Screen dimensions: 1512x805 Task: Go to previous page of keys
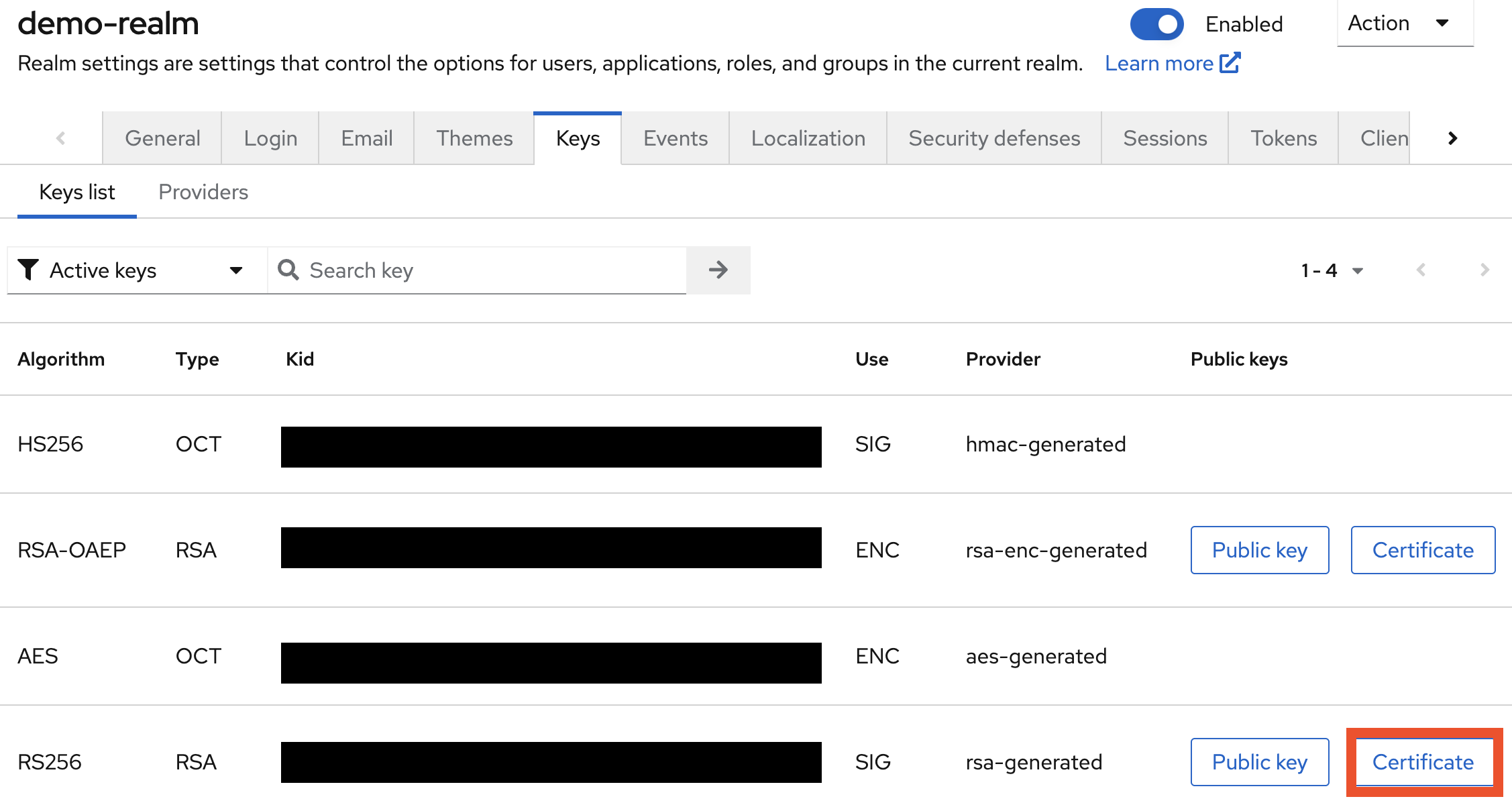coord(1421,270)
